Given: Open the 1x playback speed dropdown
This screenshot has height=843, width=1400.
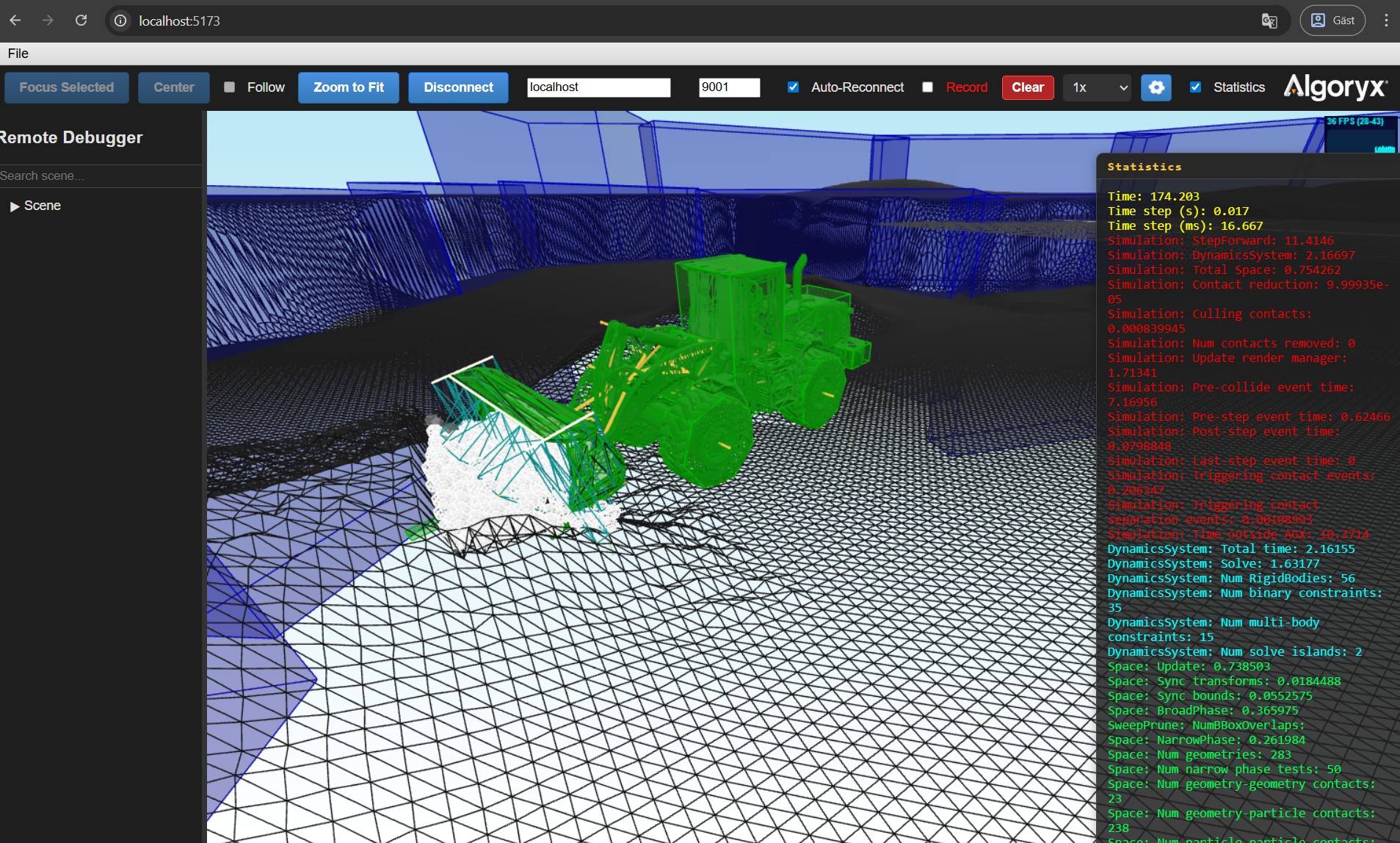Looking at the screenshot, I should pyautogui.click(x=1098, y=87).
